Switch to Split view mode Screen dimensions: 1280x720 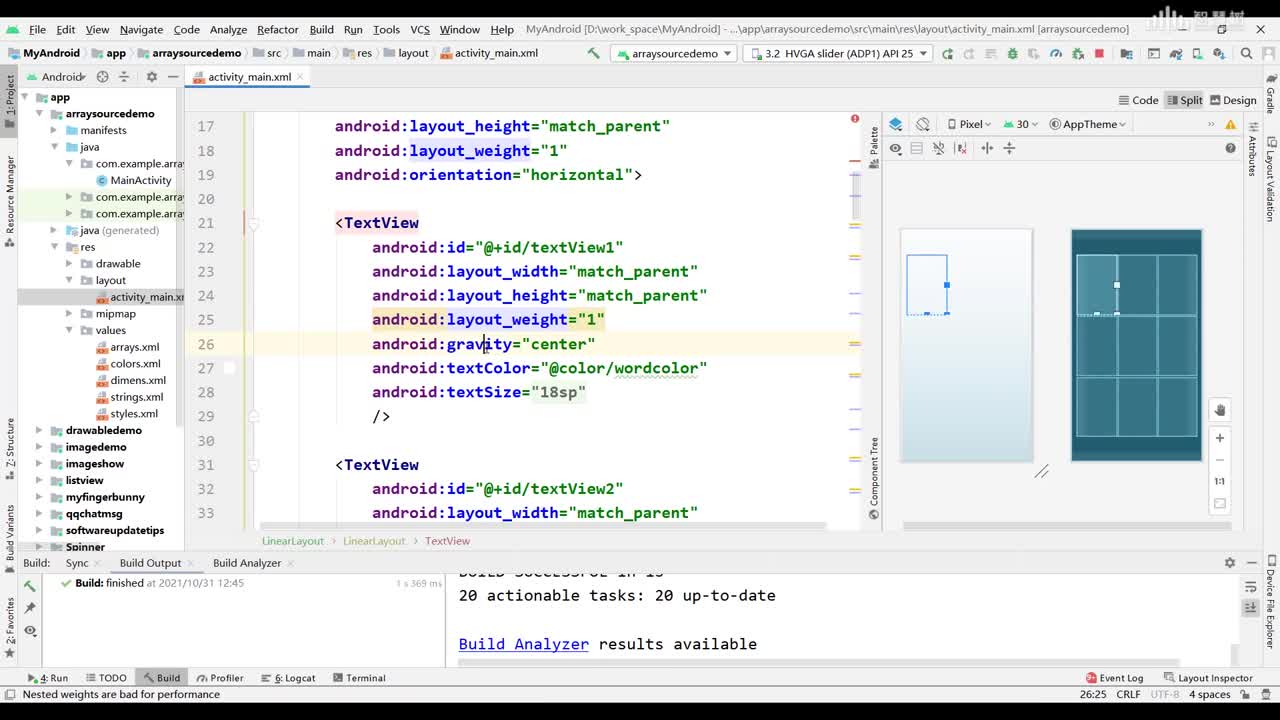click(1184, 100)
